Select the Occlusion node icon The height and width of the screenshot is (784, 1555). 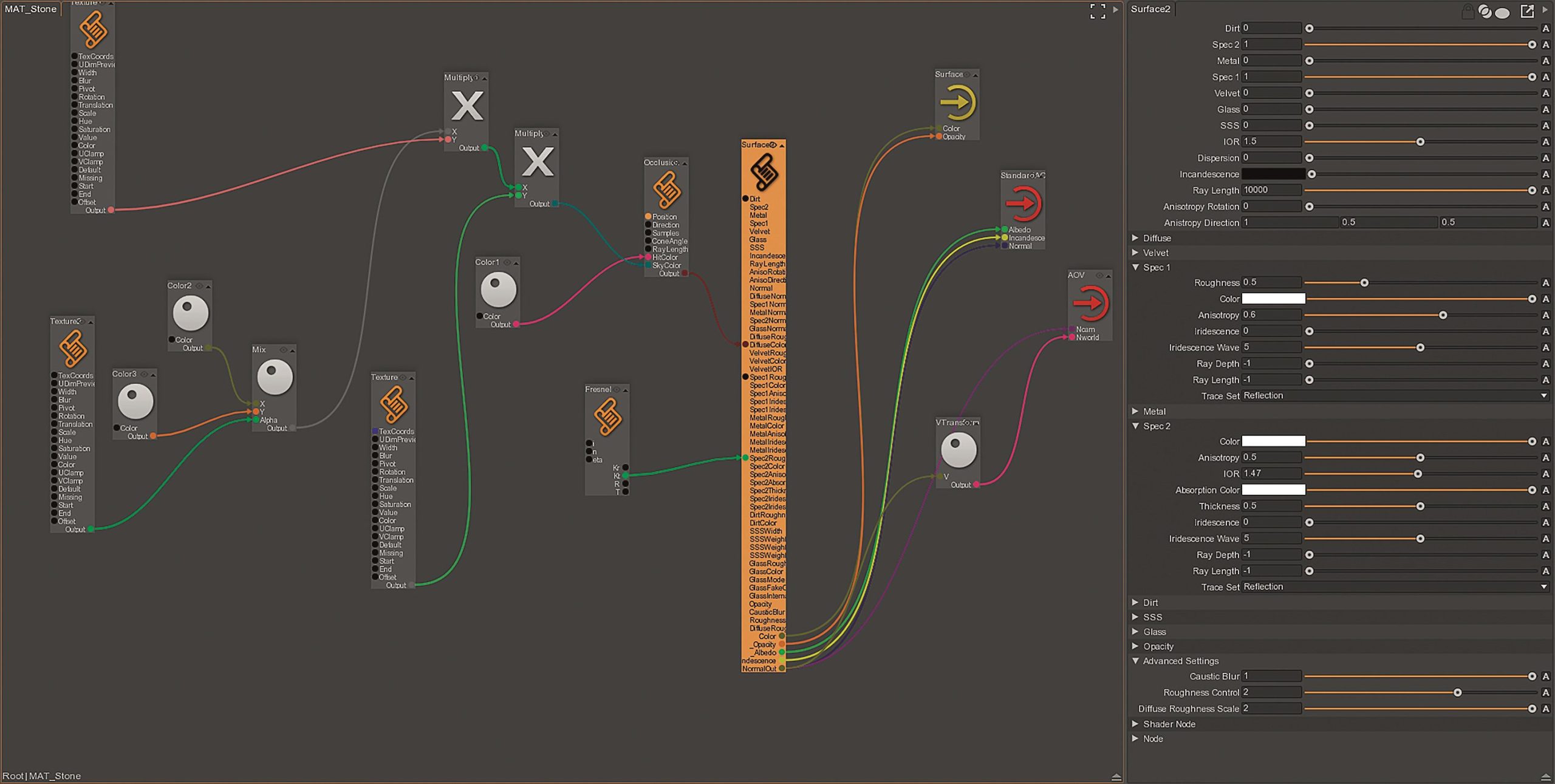(666, 190)
